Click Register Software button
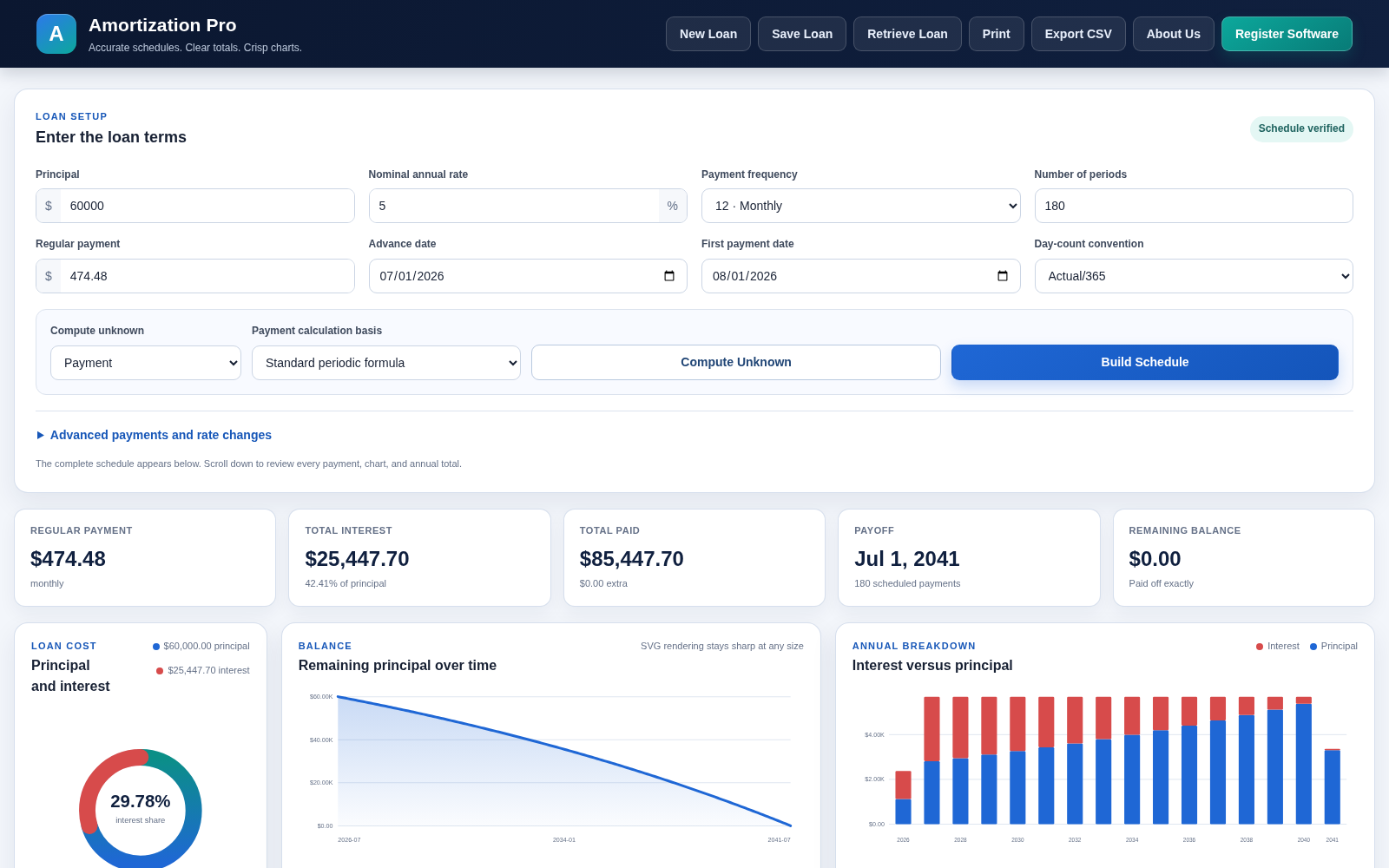The height and width of the screenshot is (868, 1389). click(x=1287, y=34)
